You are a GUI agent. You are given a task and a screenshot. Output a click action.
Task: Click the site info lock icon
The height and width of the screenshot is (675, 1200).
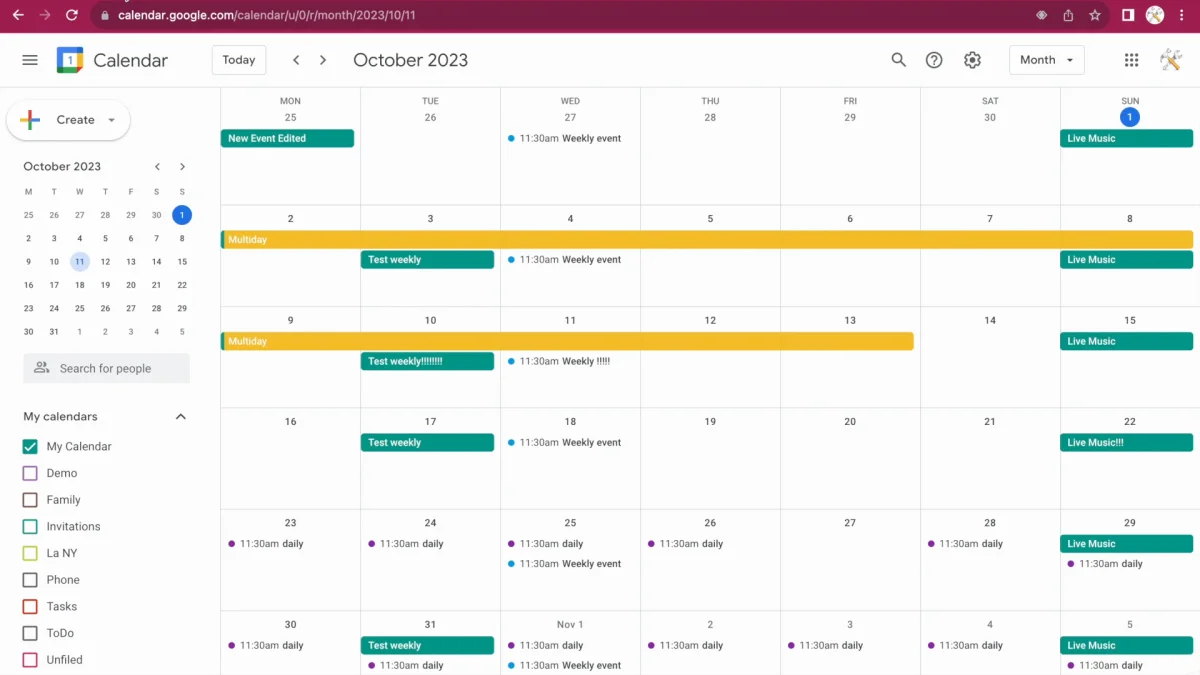104,16
